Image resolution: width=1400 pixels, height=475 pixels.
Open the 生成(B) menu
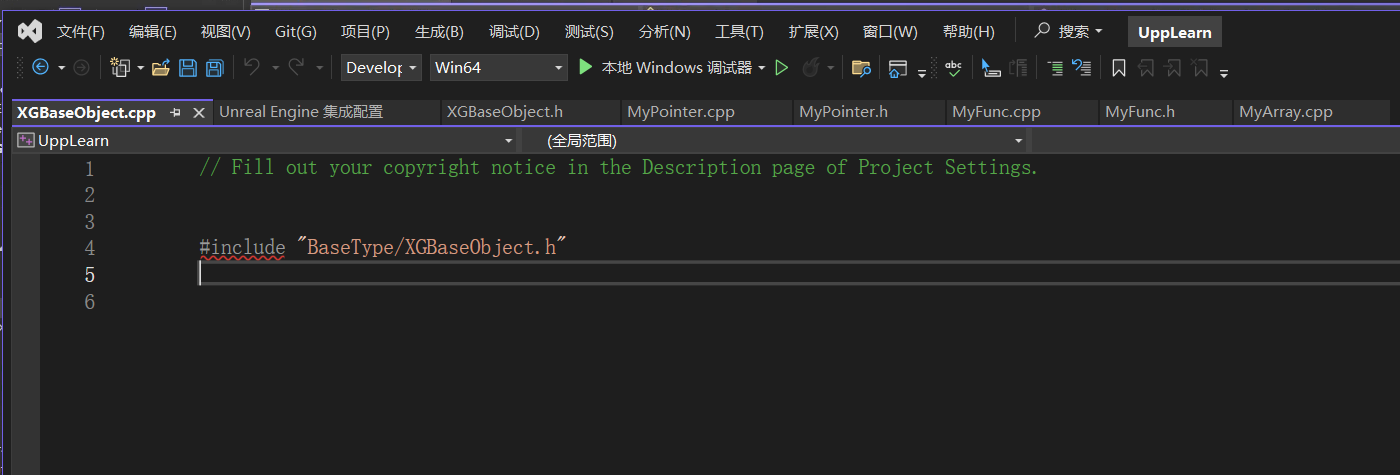coord(439,32)
